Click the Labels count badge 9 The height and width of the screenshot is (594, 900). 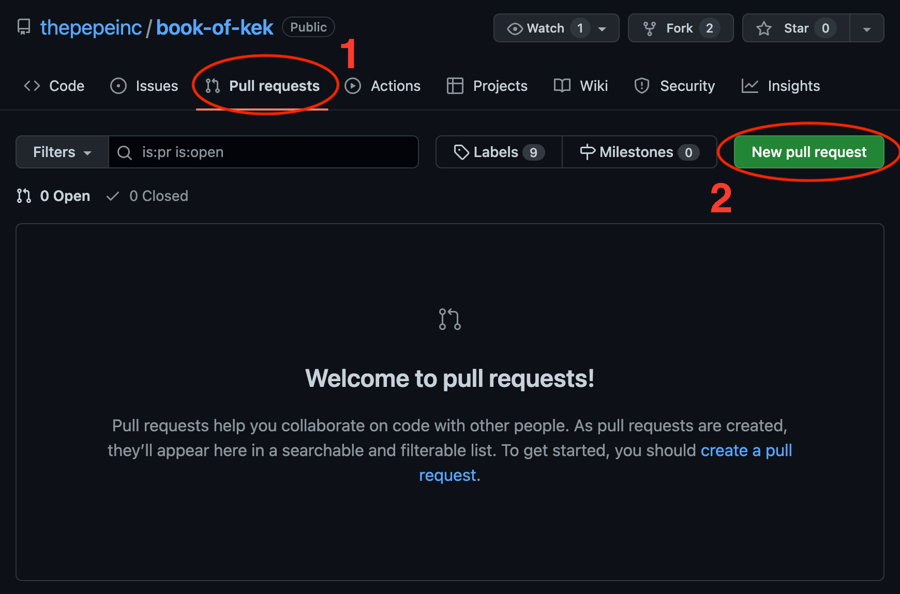pos(533,153)
